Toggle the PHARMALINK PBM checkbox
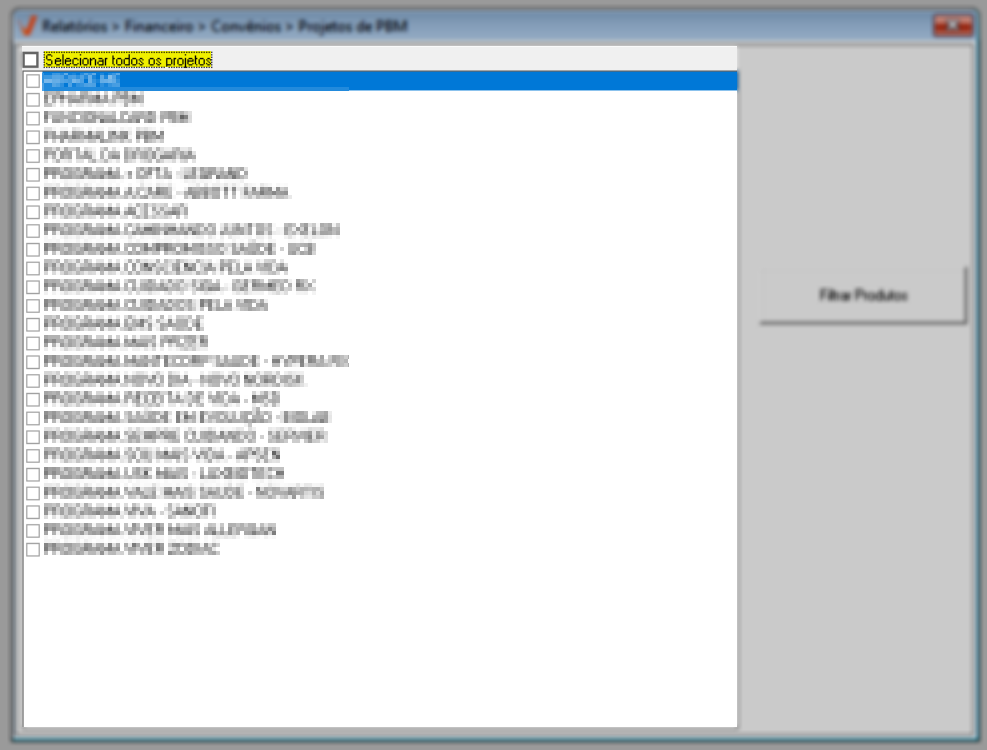Image resolution: width=987 pixels, height=750 pixels. [33, 137]
